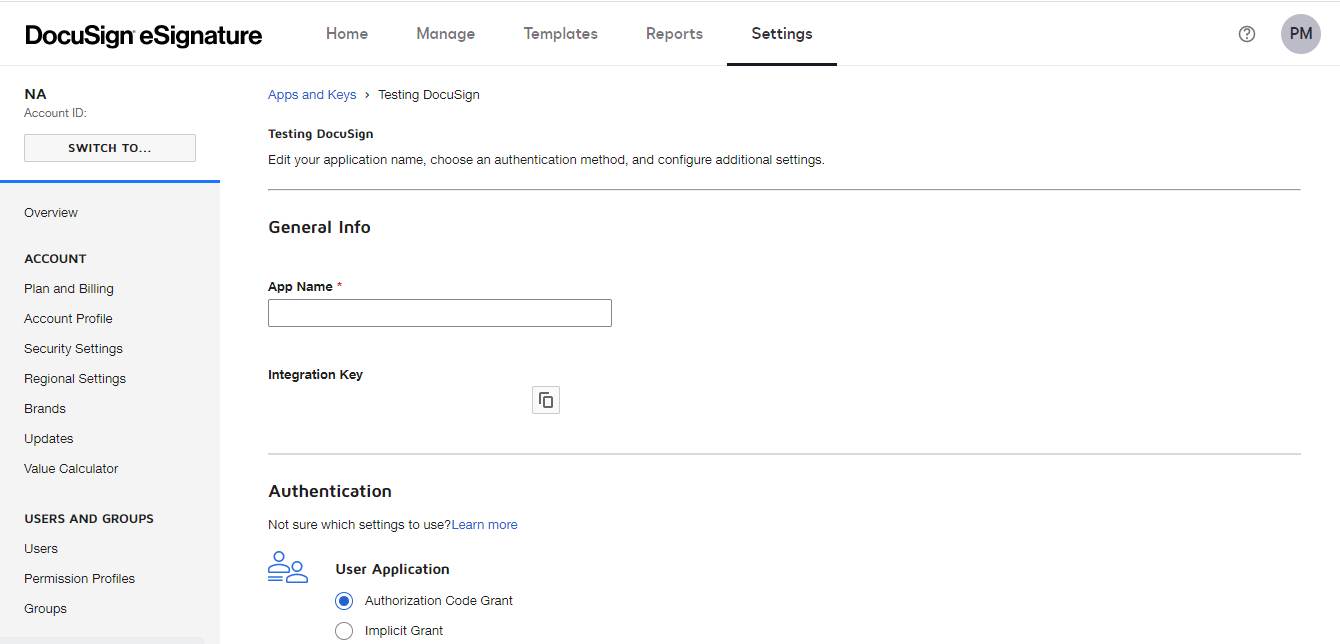Click the Integration Key label
The image size is (1340, 644).
click(315, 375)
